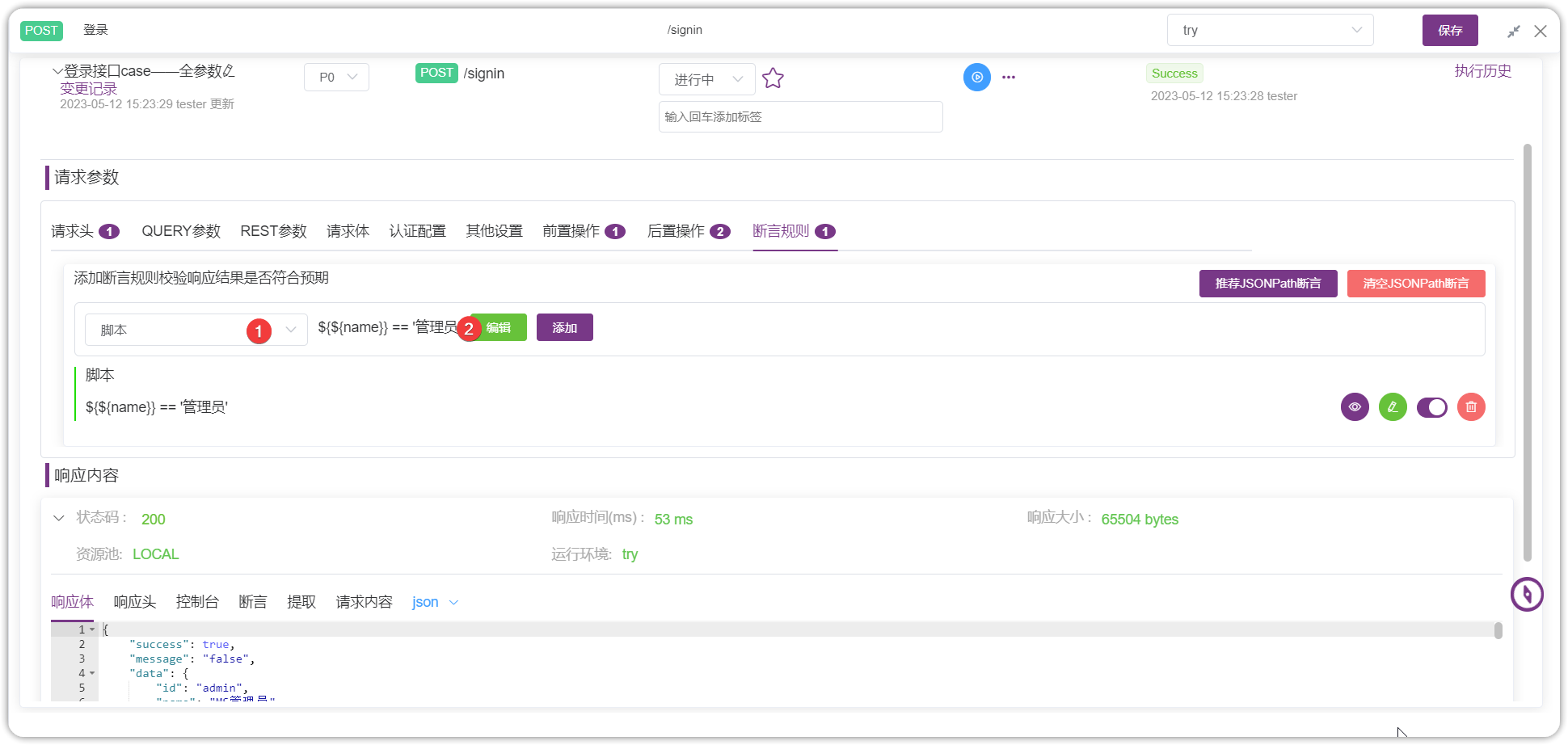
Task: Click the round purple floating icon
Action: click(x=1527, y=595)
